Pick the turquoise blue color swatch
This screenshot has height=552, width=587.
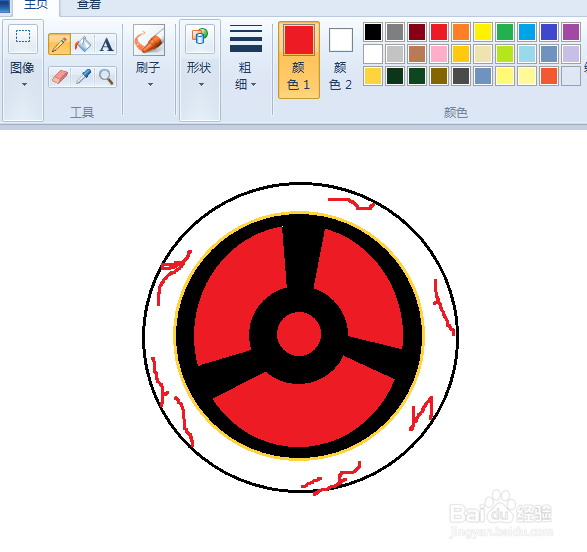point(527,32)
